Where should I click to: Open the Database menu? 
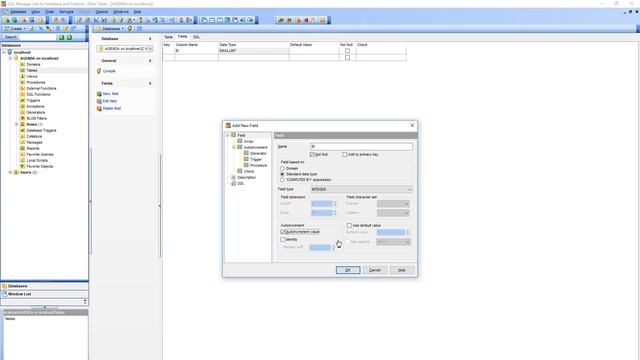[x=18, y=12]
